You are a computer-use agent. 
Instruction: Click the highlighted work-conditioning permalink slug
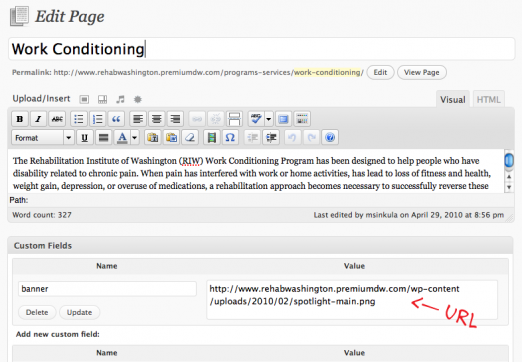[x=327, y=72]
